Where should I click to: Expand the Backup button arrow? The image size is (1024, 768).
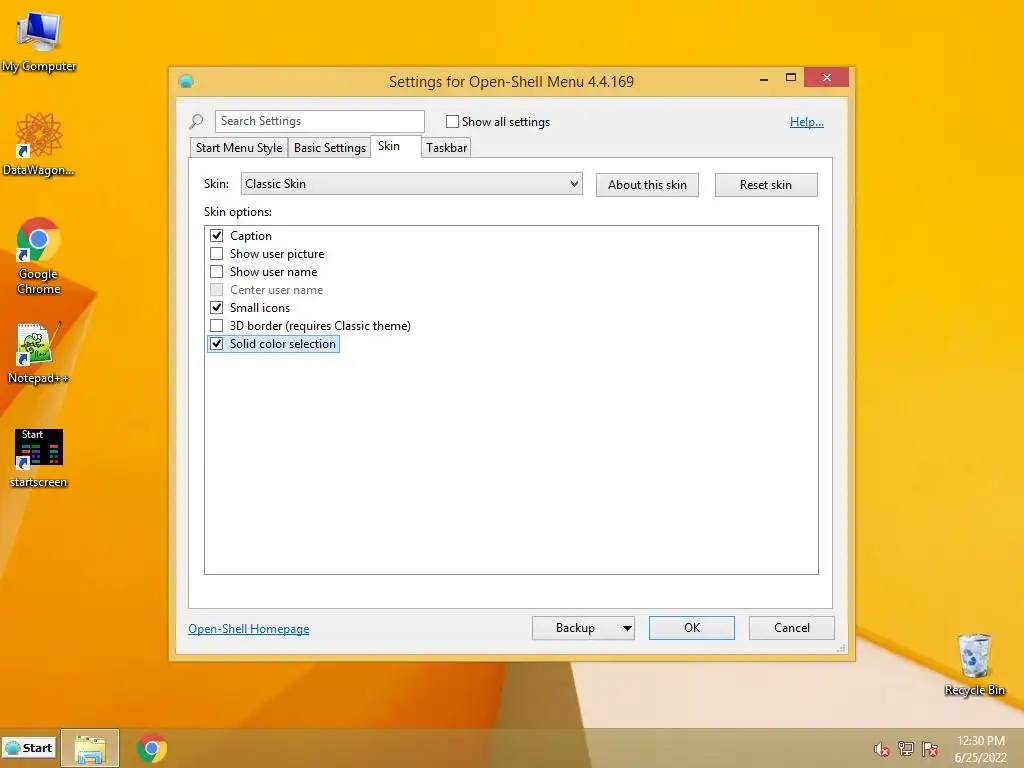pyautogui.click(x=626, y=628)
